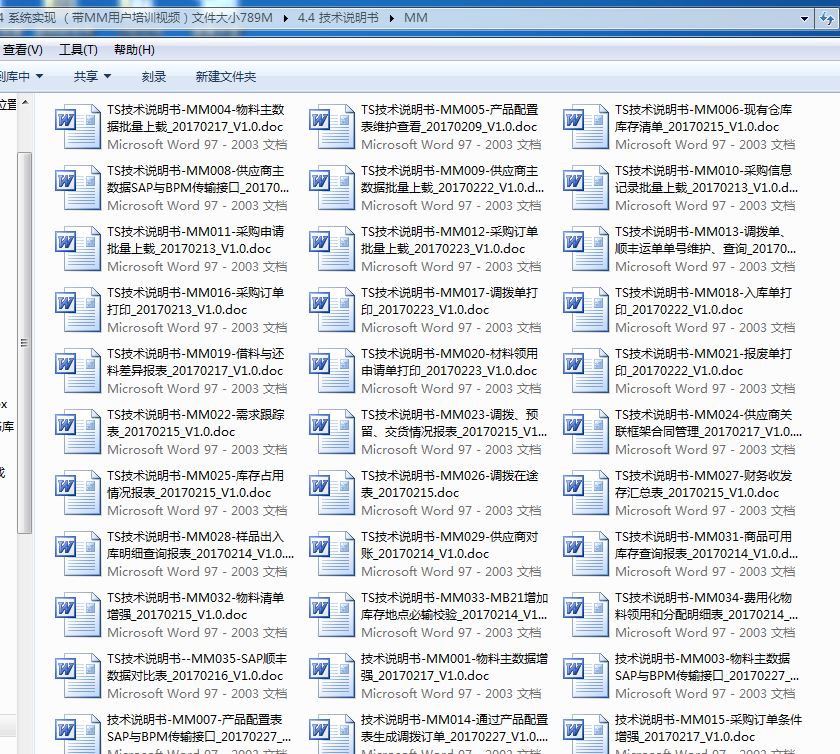Select file name 技术说明书-MM003-物料主数据SAP与BPM传输接口

coord(707,667)
